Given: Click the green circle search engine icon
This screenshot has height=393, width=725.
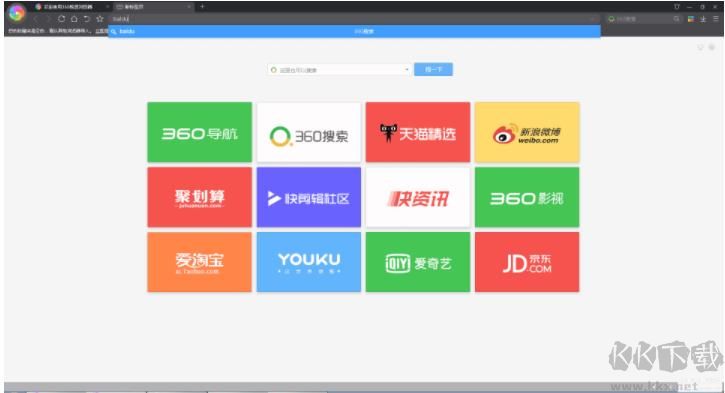Looking at the screenshot, I should point(274,70).
